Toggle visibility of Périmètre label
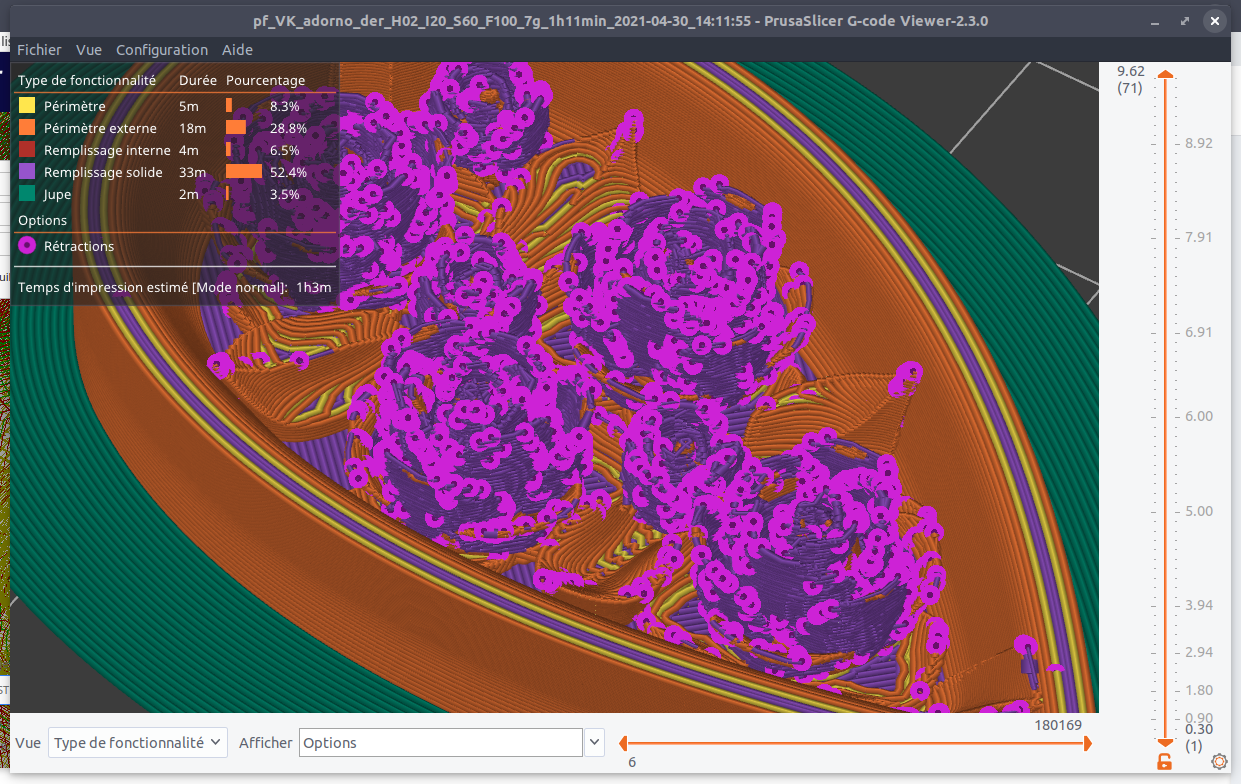 click(75, 106)
